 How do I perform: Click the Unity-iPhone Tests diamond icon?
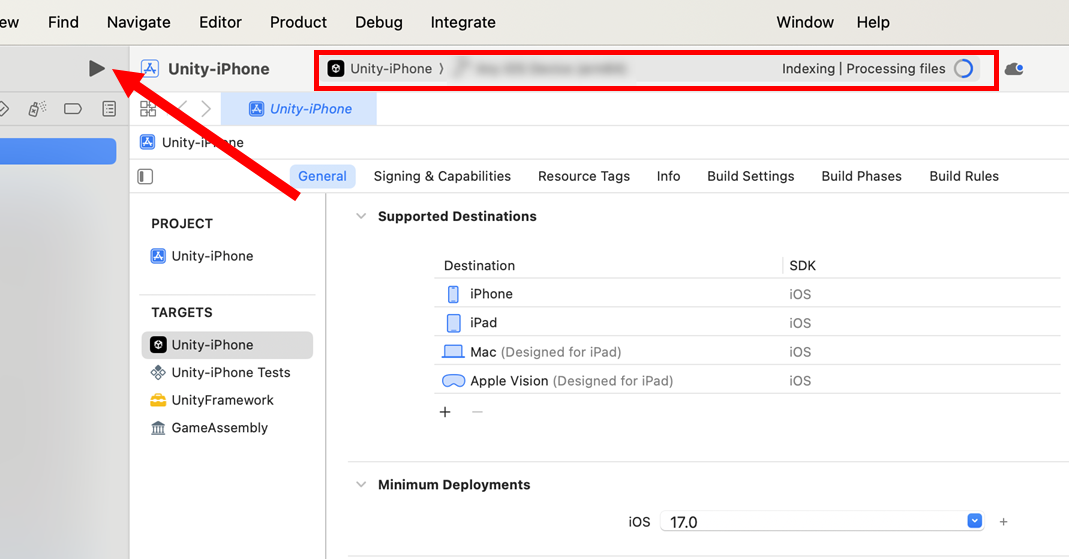click(x=158, y=372)
